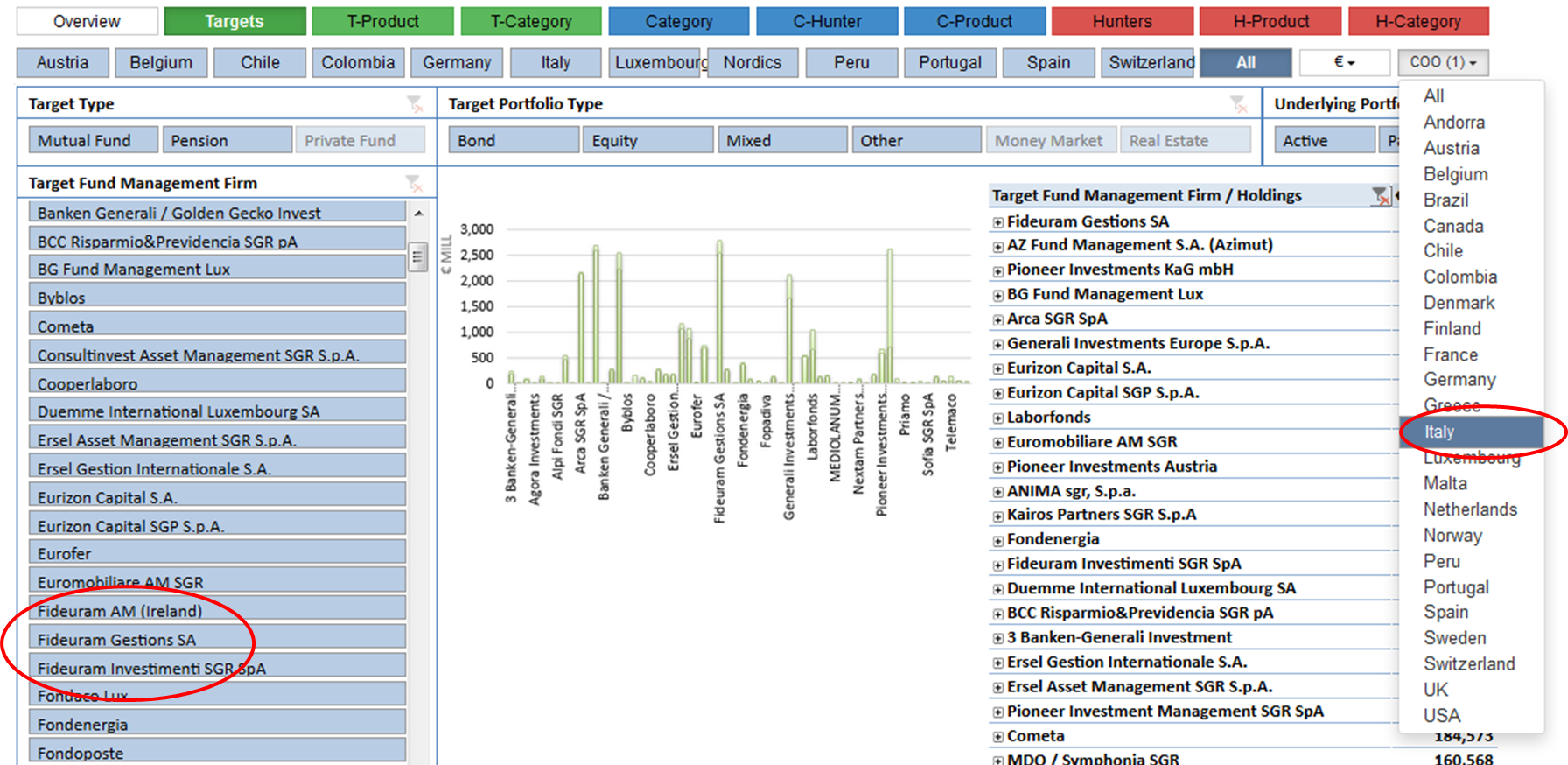This screenshot has height=765, width=1568.
Task: Toggle the Private Fund target type
Action: tap(360, 140)
